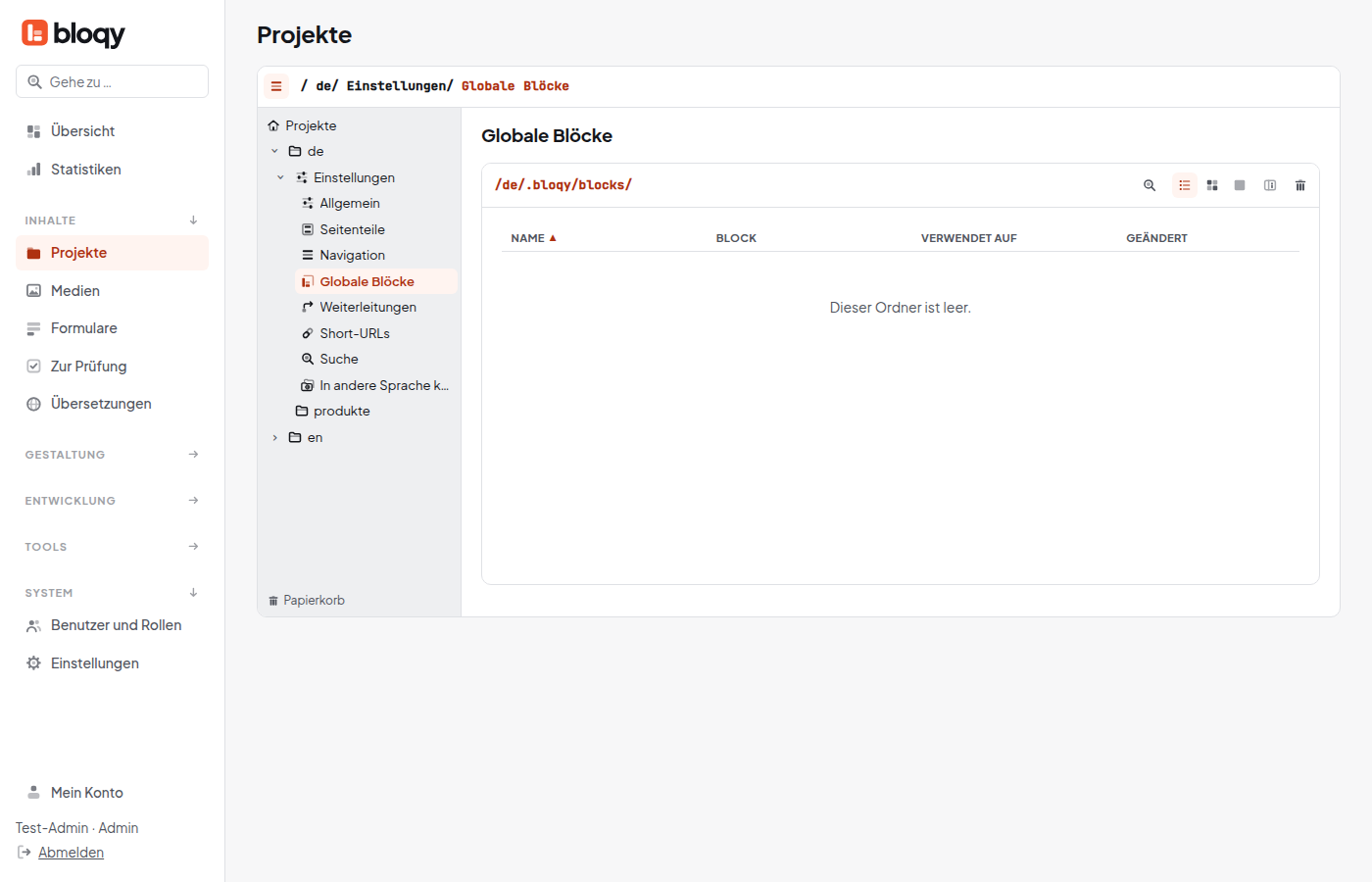Expand the TOOLS section

112,547
